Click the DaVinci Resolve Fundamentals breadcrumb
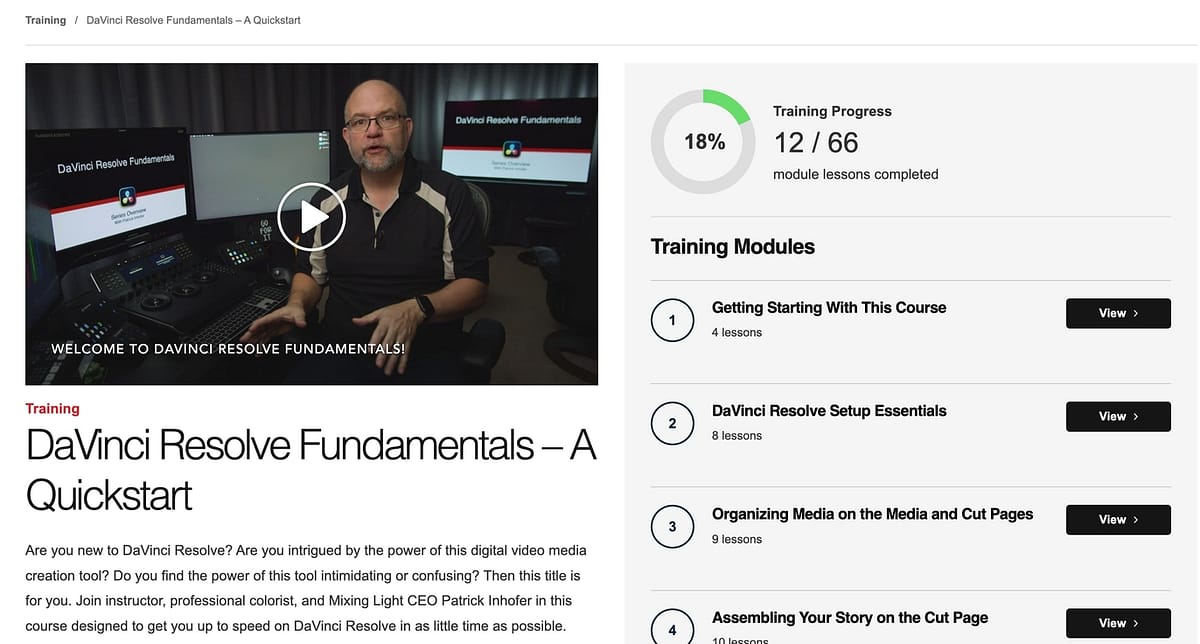Viewport: 1200px width, 644px height. [x=193, y=20]
